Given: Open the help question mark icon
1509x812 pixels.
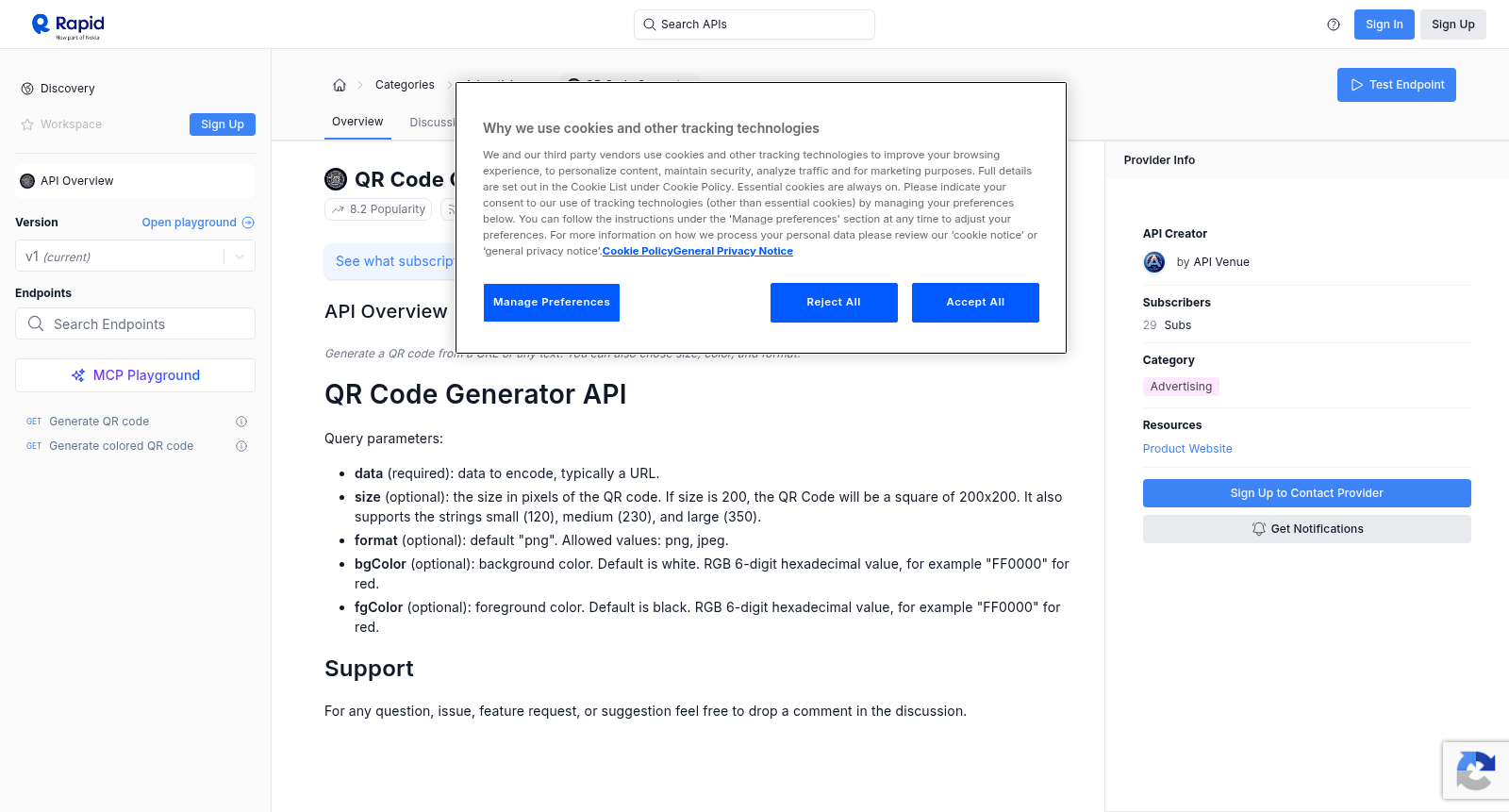Looking at the screenshot, I should (x=1334, y=25).
